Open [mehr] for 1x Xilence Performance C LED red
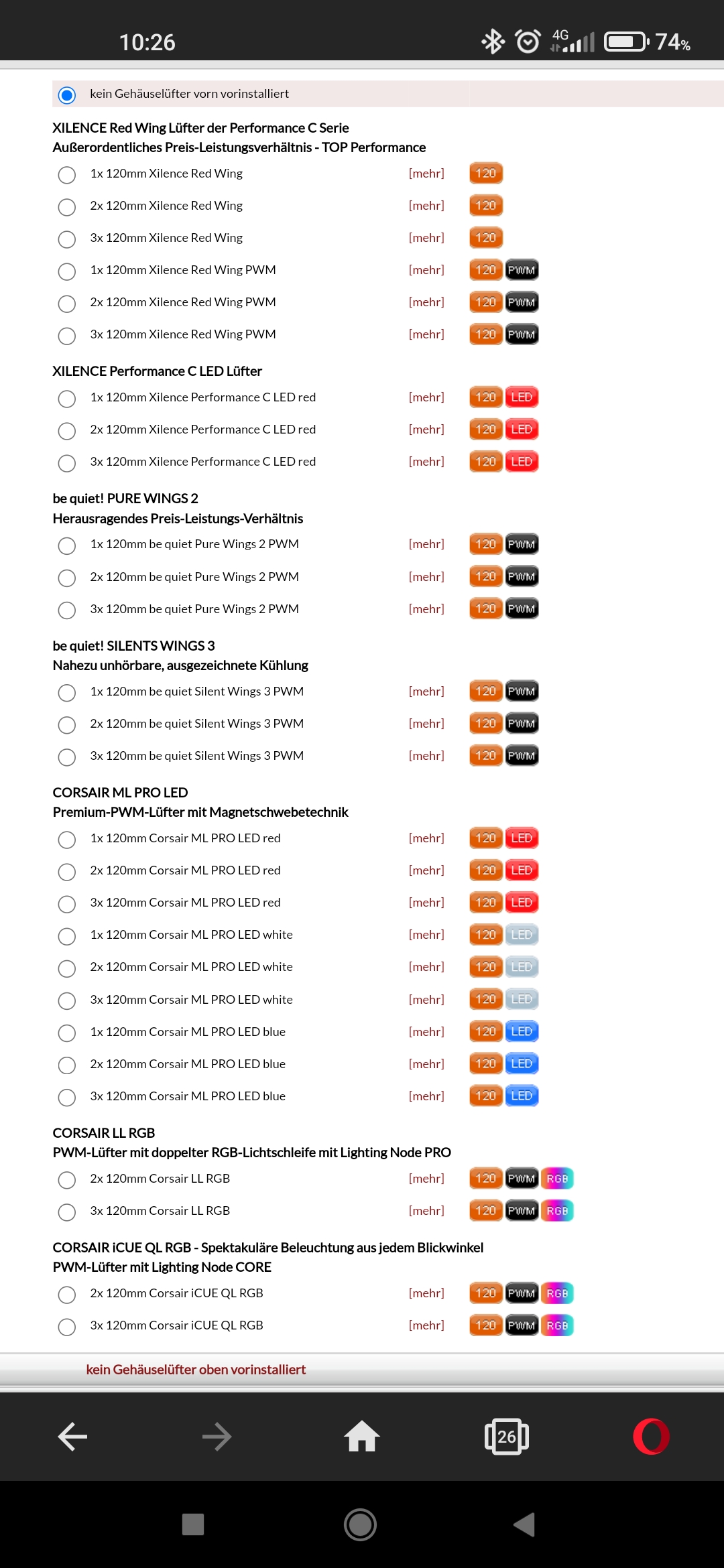The width and height of the screenshot is (724, 1568). point(426,397)
